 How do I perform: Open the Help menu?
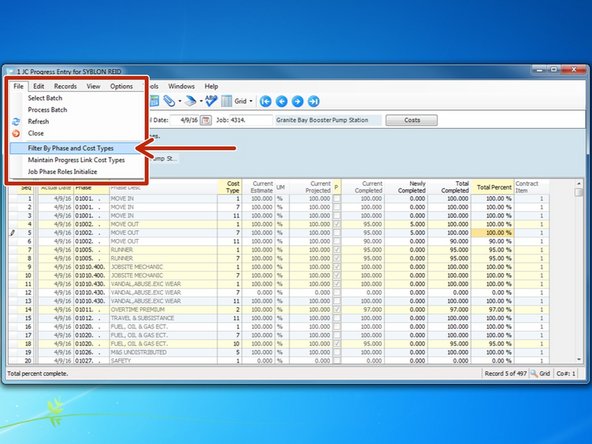click(211, 86)
